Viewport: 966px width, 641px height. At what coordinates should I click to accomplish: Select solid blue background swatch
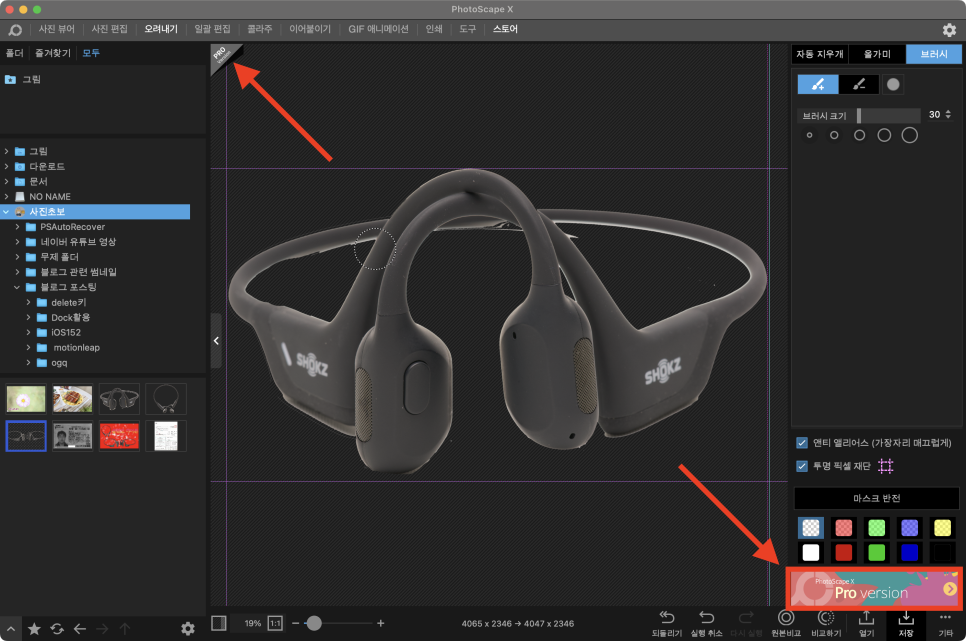[909, 552]
